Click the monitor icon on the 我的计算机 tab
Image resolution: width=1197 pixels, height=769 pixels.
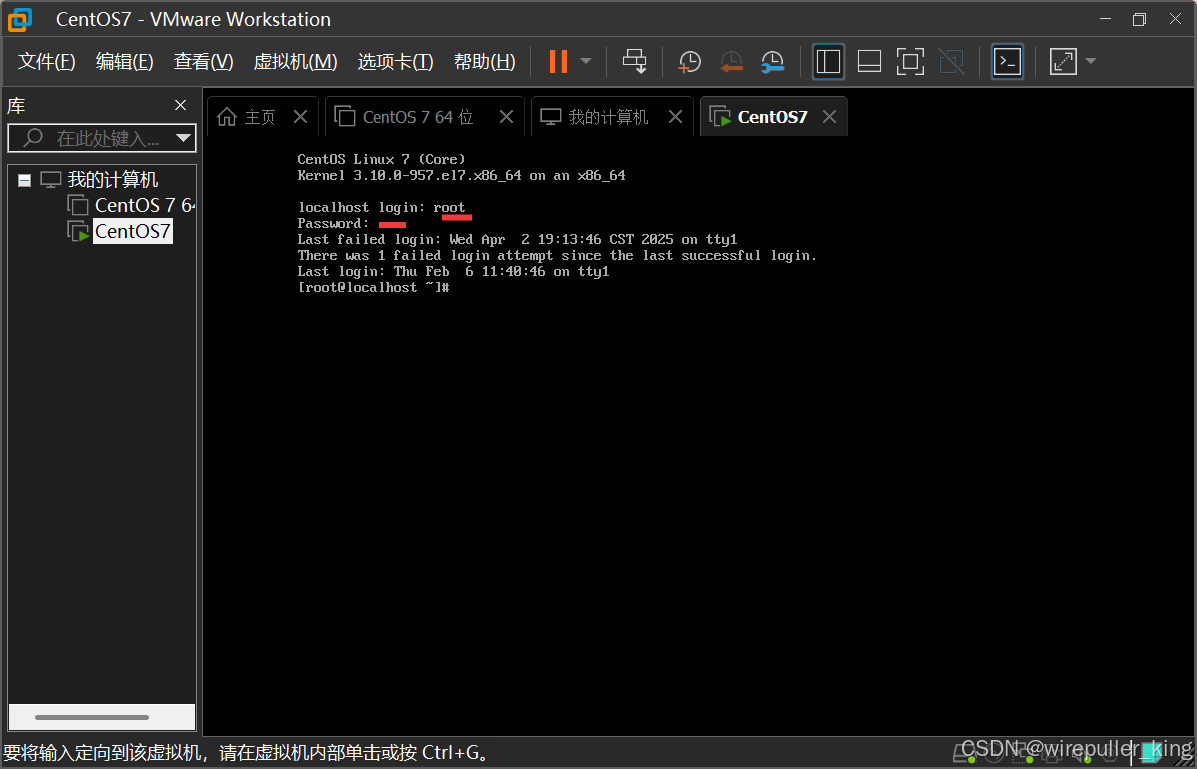[550, 116]
